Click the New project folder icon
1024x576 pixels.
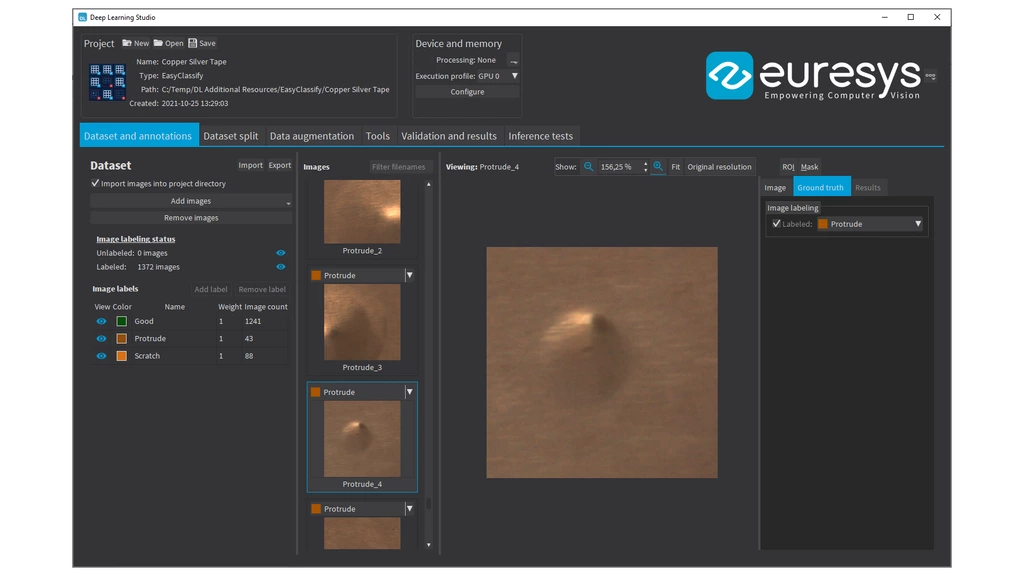[x=127, y=42]
